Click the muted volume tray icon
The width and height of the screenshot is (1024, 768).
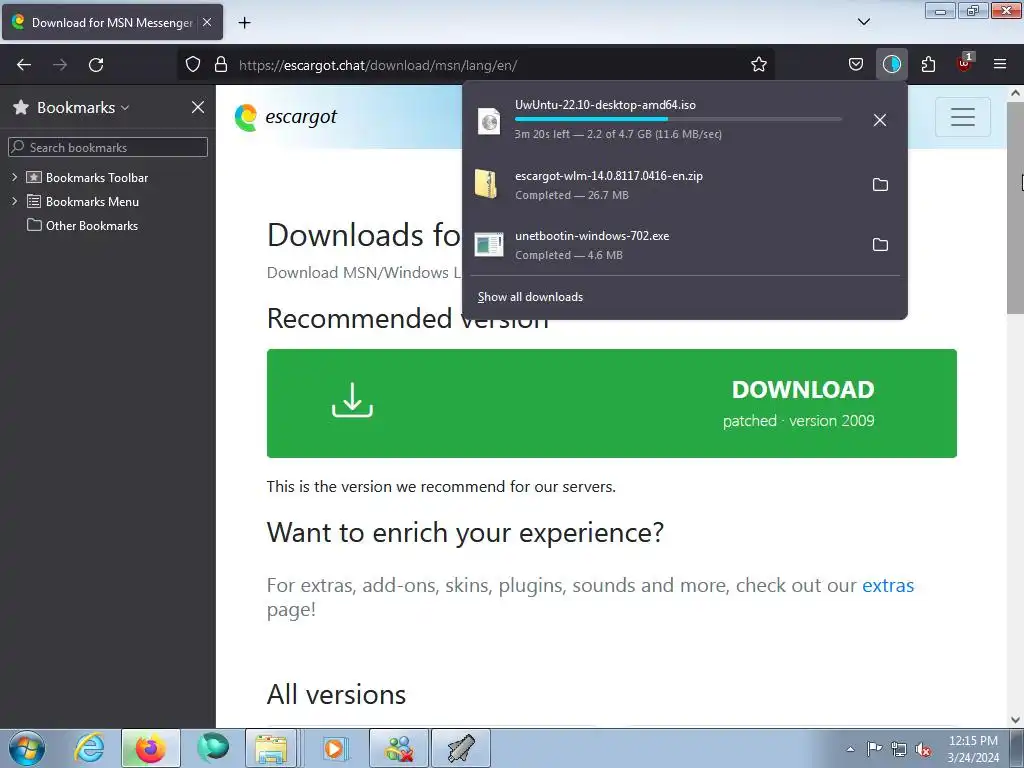923,749
